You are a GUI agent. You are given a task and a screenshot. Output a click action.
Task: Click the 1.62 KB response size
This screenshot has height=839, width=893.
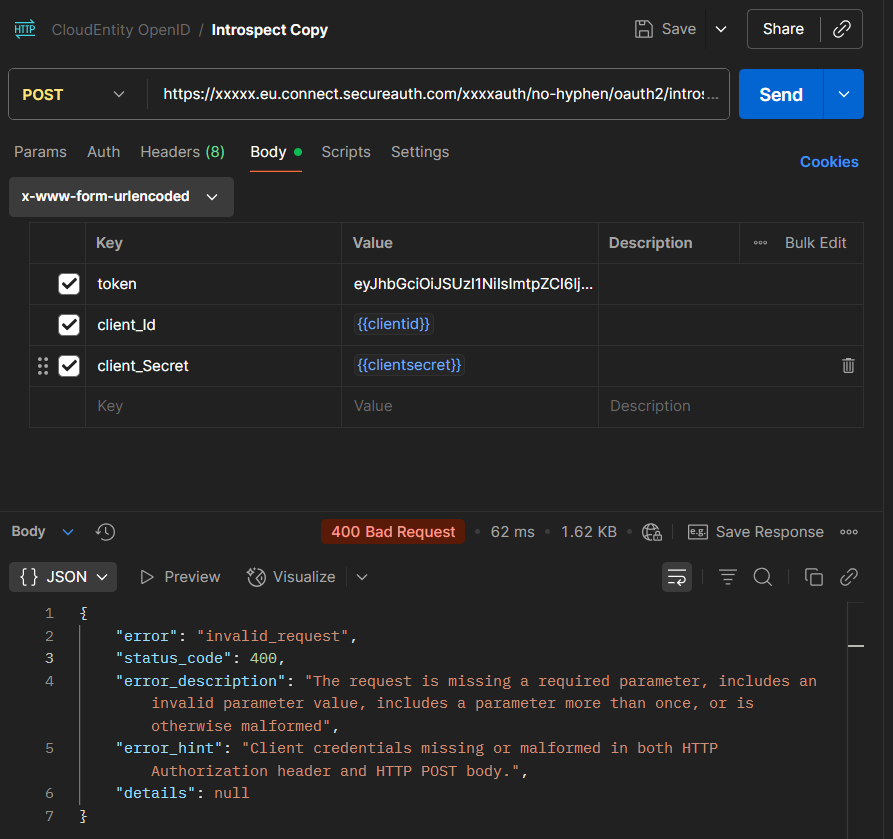pos(589,532)
